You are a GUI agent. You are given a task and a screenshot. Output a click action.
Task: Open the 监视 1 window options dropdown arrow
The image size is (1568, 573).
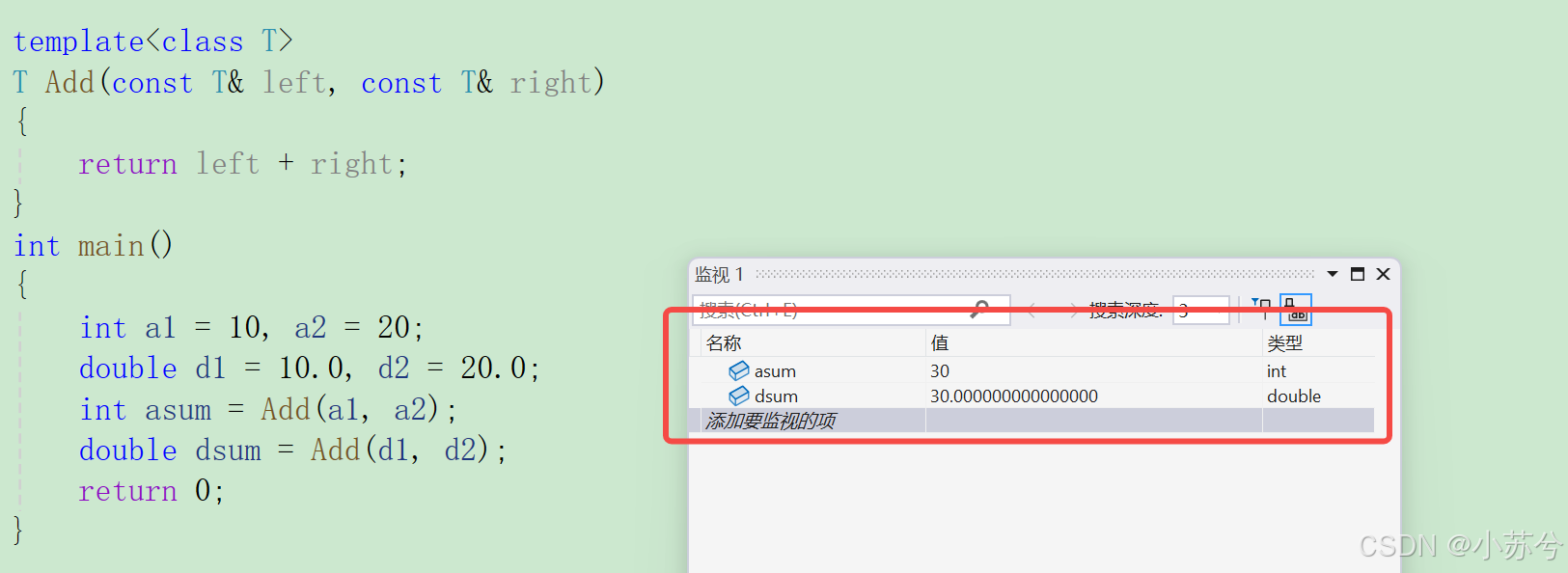click(x=1333, y=274)
